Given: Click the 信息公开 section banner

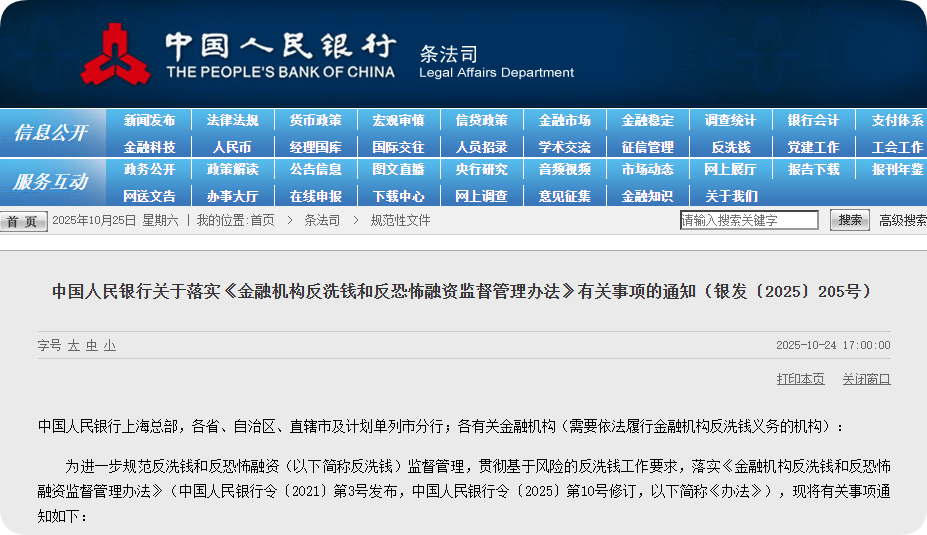Looking at the screenshot, I should [x=52, y=132].
